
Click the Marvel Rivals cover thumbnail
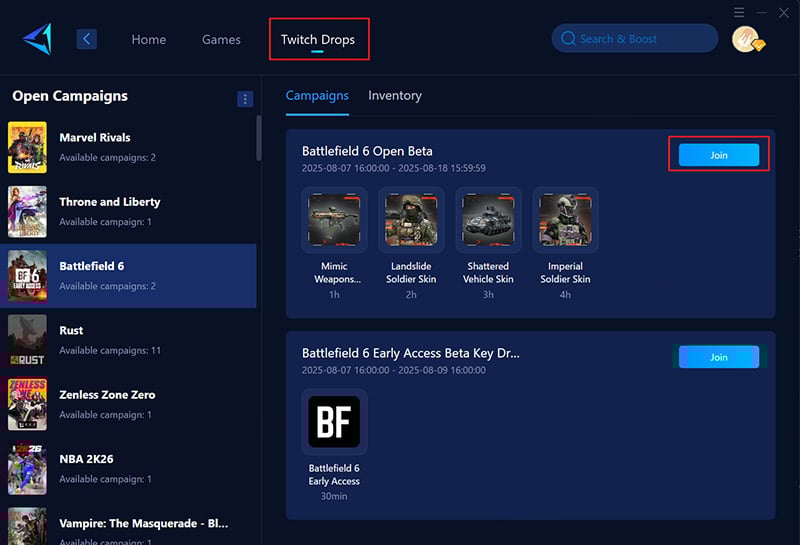[x=27, y=147]
